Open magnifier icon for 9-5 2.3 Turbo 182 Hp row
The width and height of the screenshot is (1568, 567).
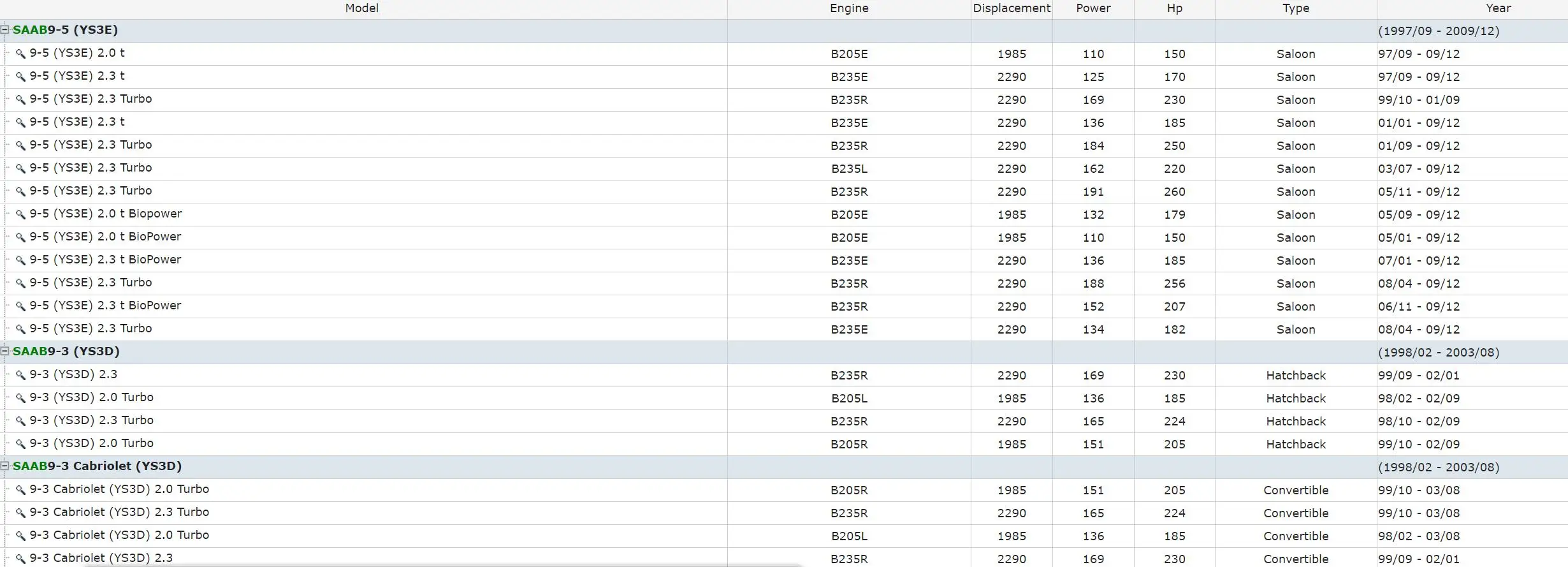[20, 329]
